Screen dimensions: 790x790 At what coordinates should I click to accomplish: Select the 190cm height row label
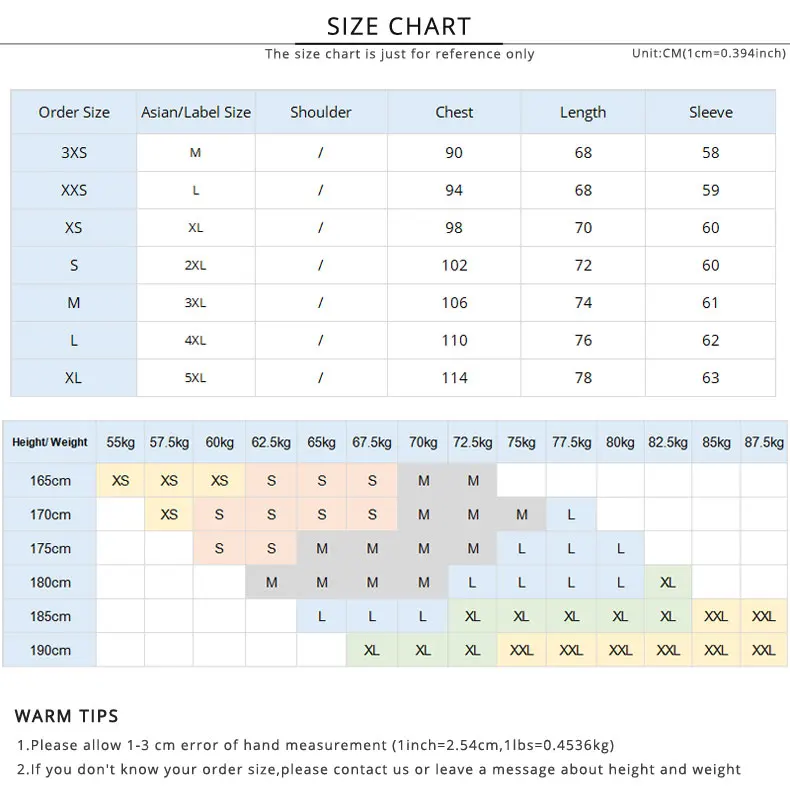pyautogui.click(x=49, y=650)
